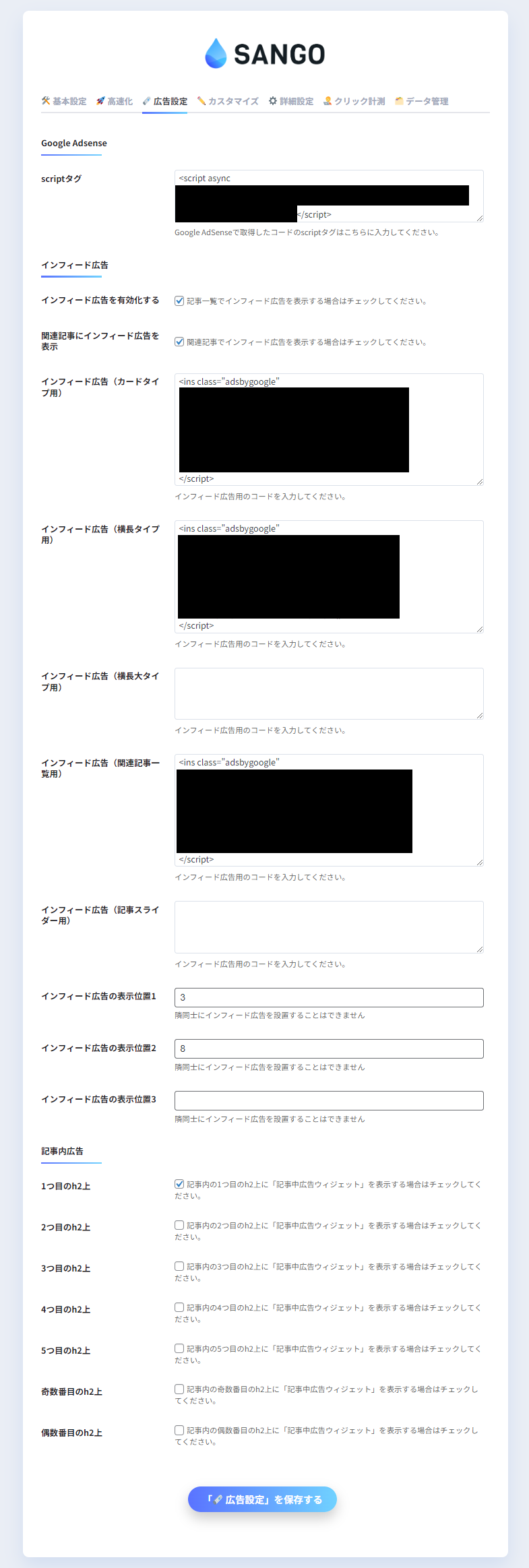Viewport: 529px width, 1568px height.
Task: Click the rocket icon beside 高速化
Action: [x=100, y=101]
